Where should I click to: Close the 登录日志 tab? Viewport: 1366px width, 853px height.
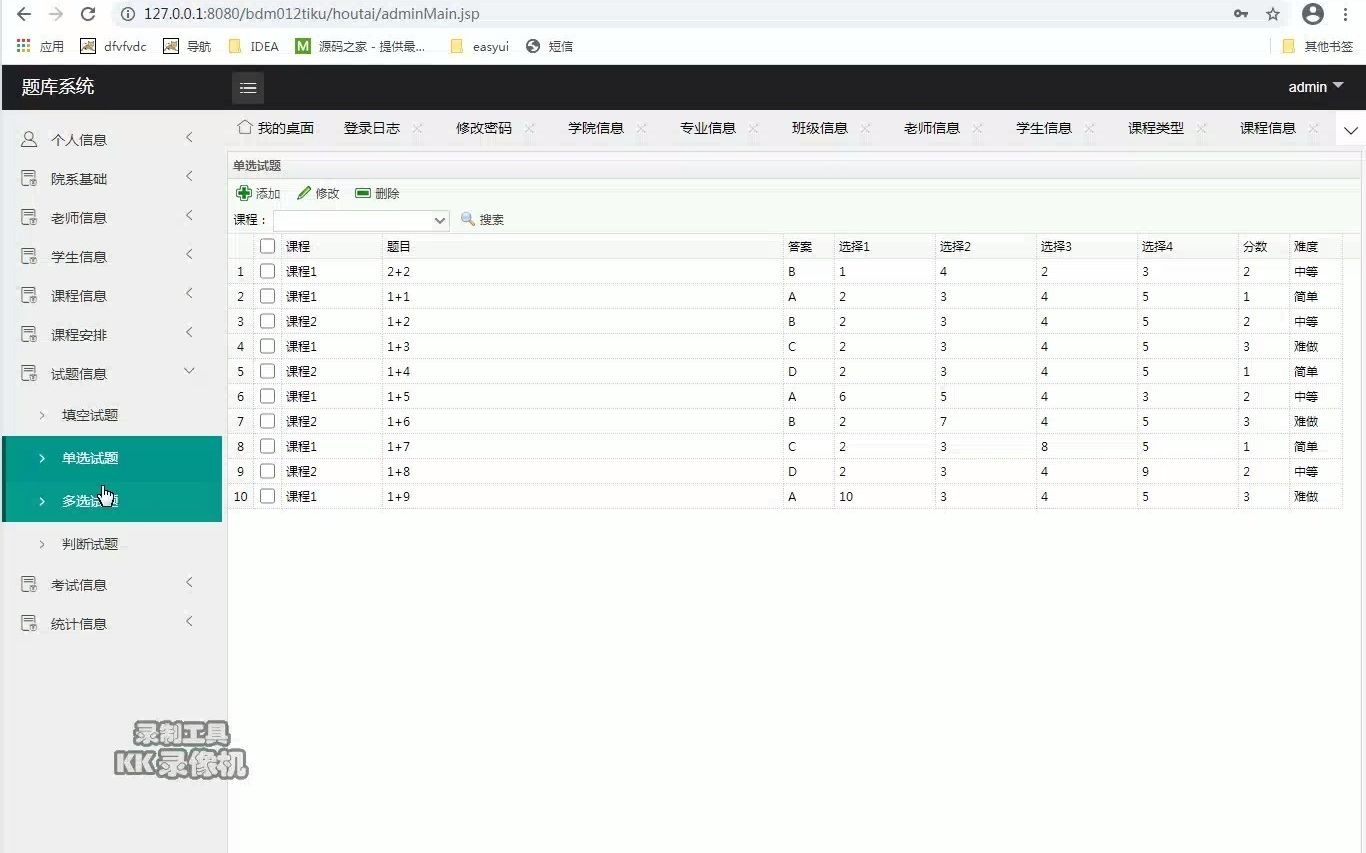(417, 128)
